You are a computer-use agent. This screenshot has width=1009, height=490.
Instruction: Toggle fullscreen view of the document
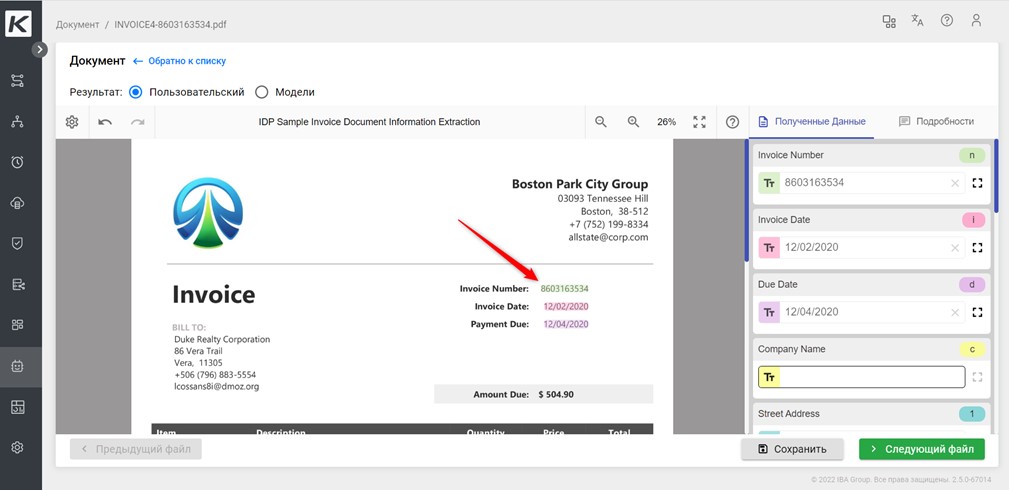[x=699, y=122]
